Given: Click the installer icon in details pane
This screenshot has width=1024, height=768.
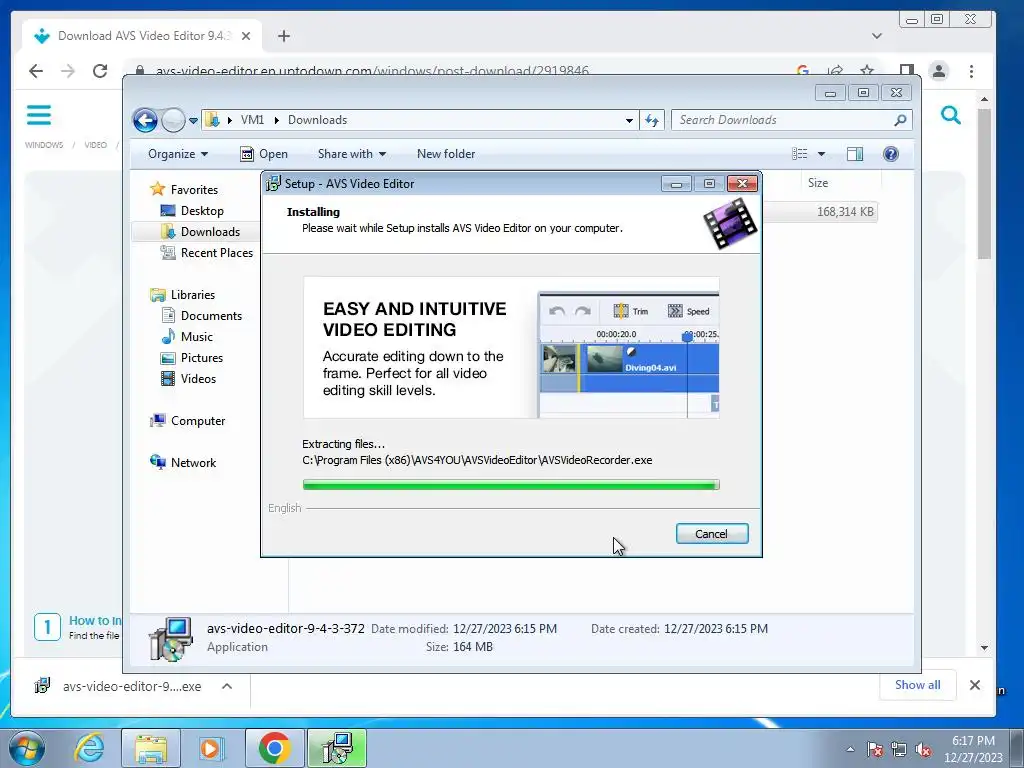Looking at the screenshot, I should coord(170,639).
